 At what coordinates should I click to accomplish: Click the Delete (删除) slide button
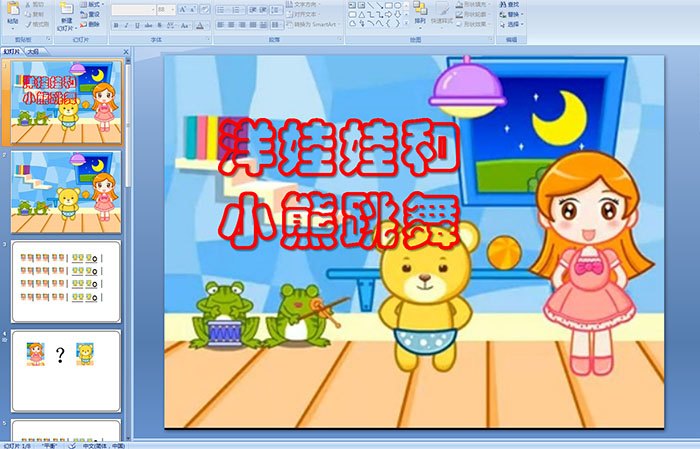tap(91, 24)
